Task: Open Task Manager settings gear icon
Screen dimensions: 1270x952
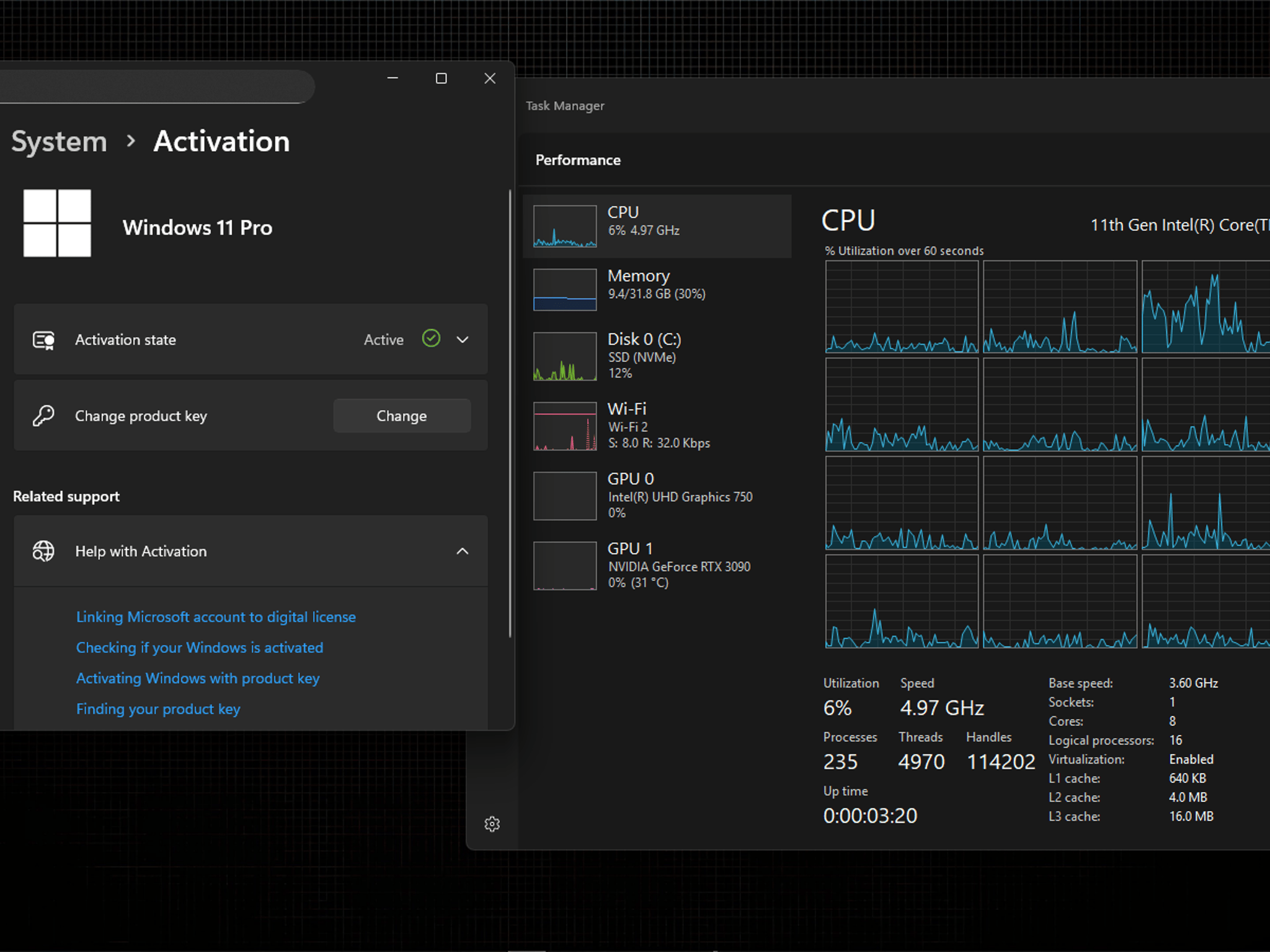Action: point(492,824)
